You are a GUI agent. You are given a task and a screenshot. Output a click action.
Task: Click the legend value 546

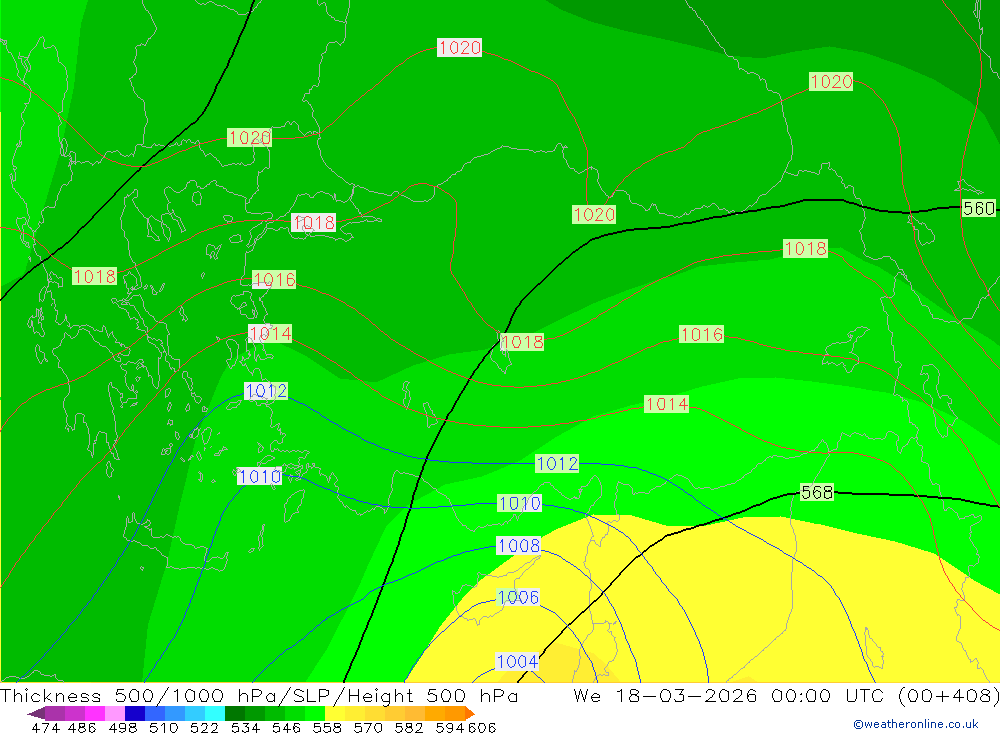pyautogui.click(x=286, y=727)
